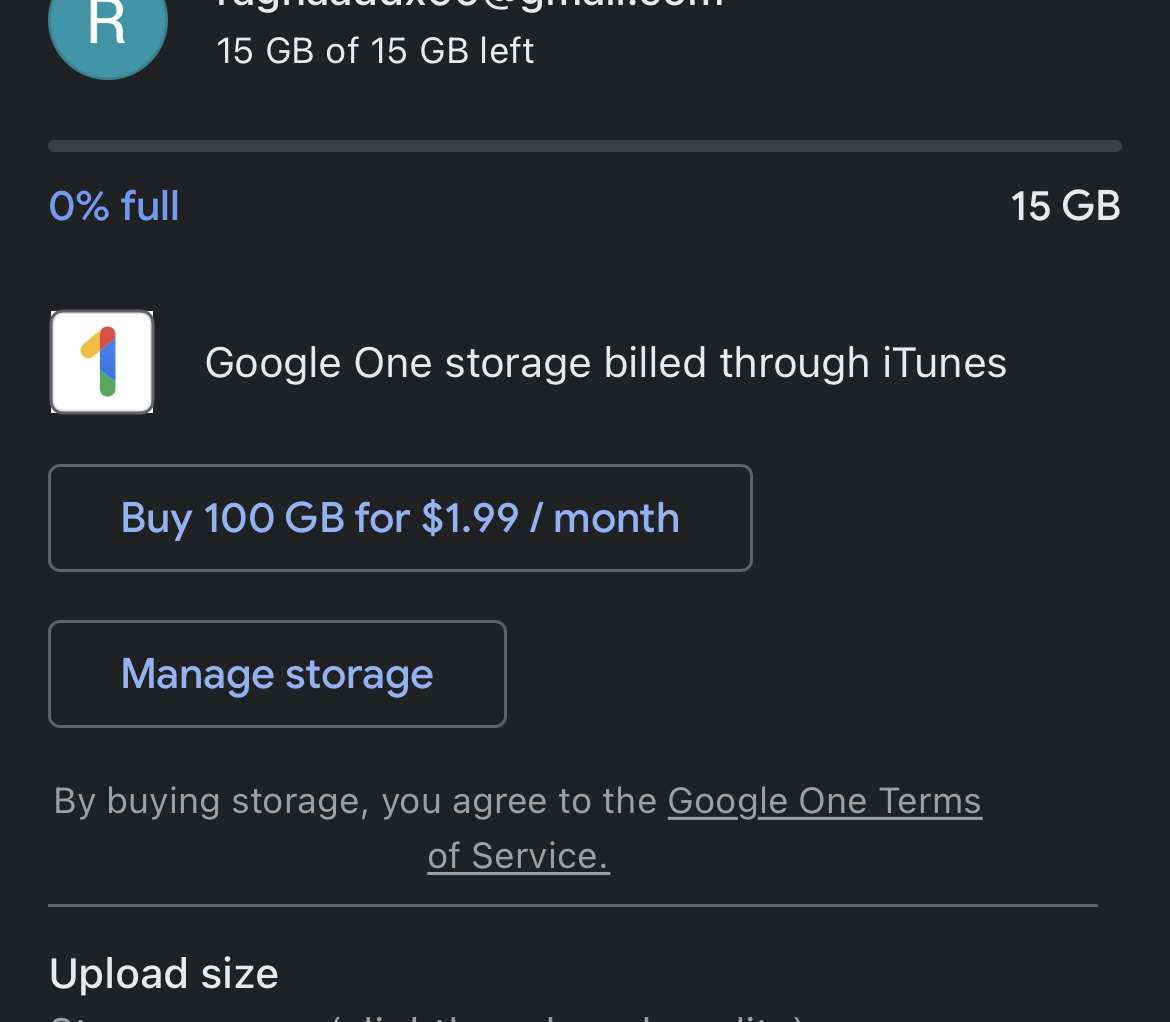Open Manage storage

coord(277,674)
